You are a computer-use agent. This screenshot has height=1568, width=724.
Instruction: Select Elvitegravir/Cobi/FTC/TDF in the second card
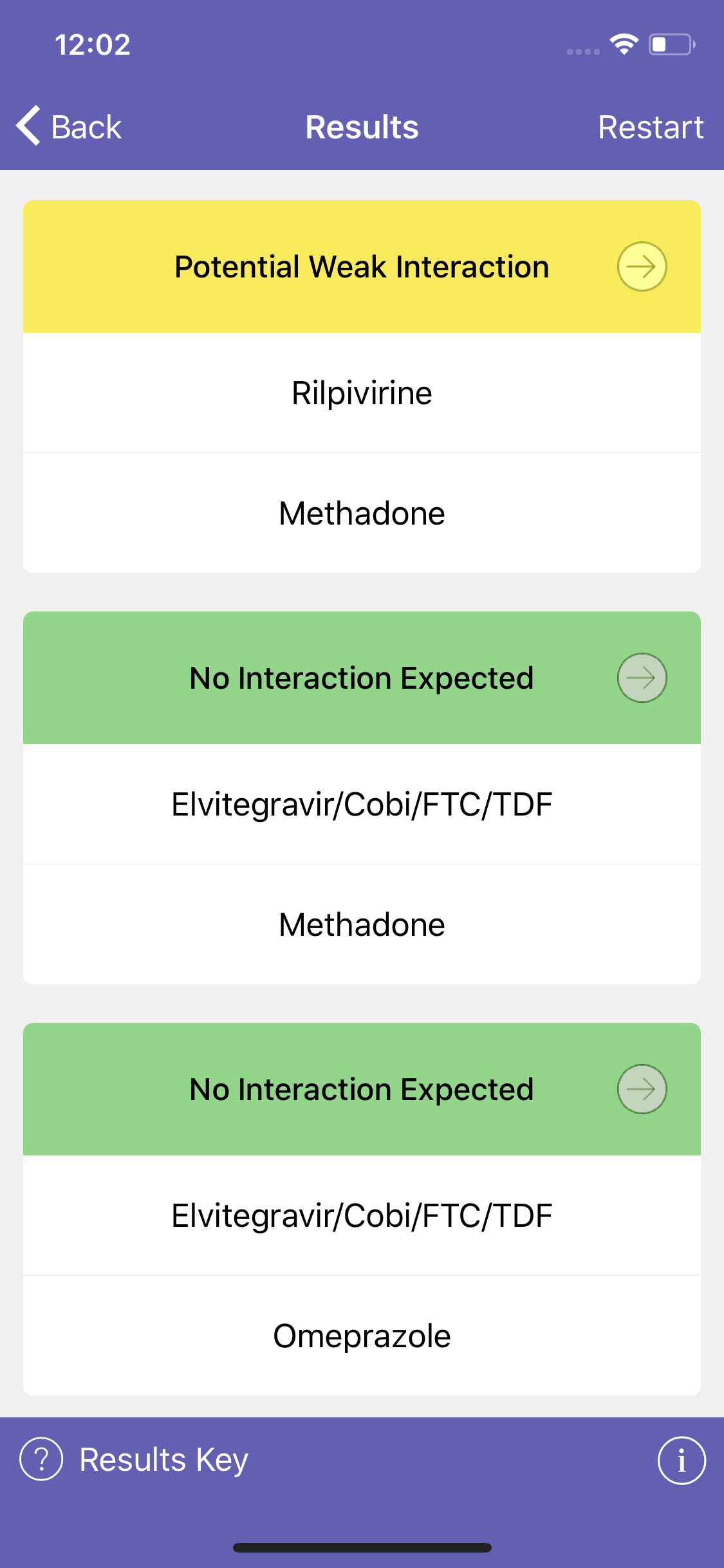tap(362, 804)
